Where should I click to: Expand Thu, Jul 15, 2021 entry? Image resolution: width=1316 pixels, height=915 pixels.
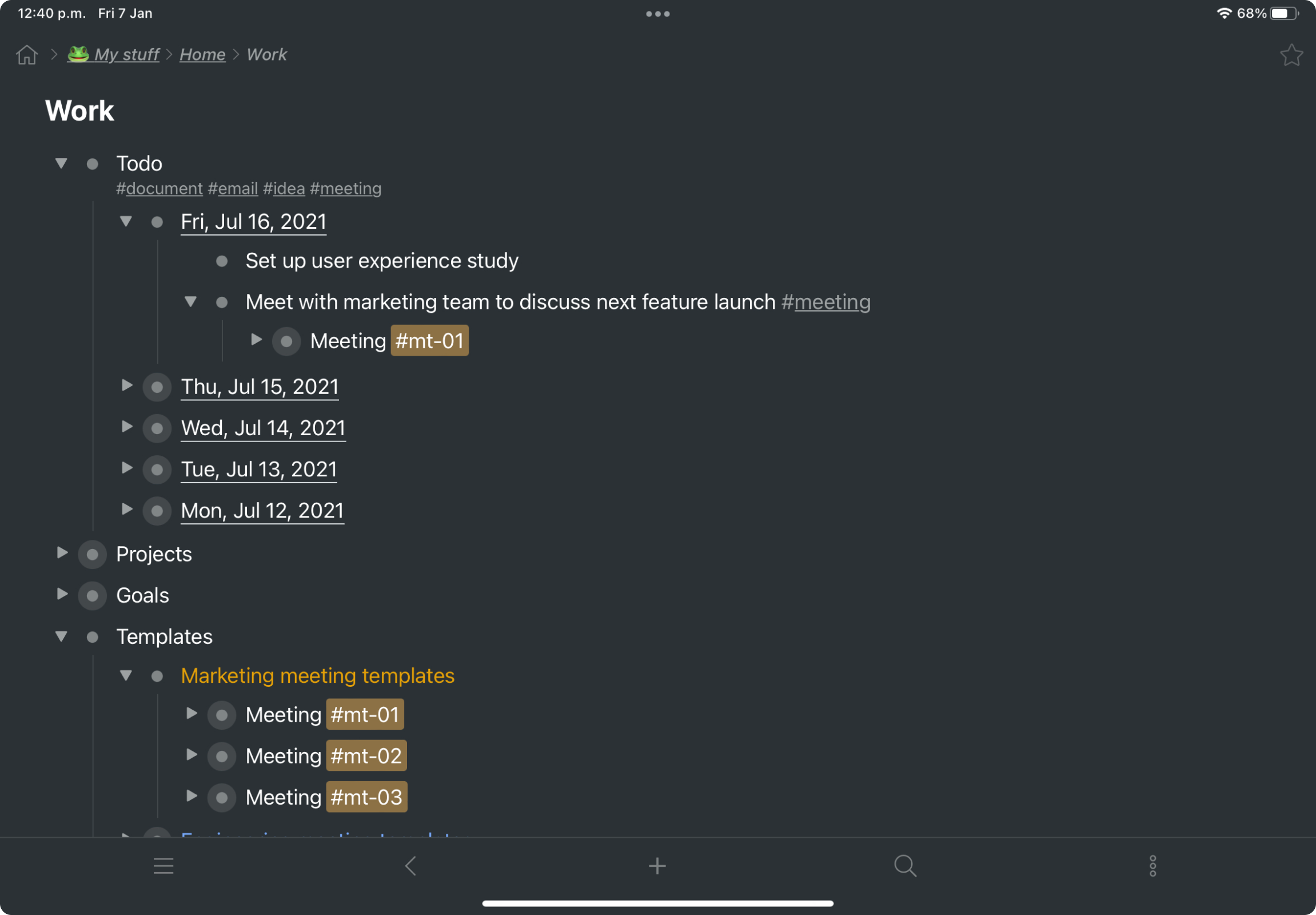[127, 385]
